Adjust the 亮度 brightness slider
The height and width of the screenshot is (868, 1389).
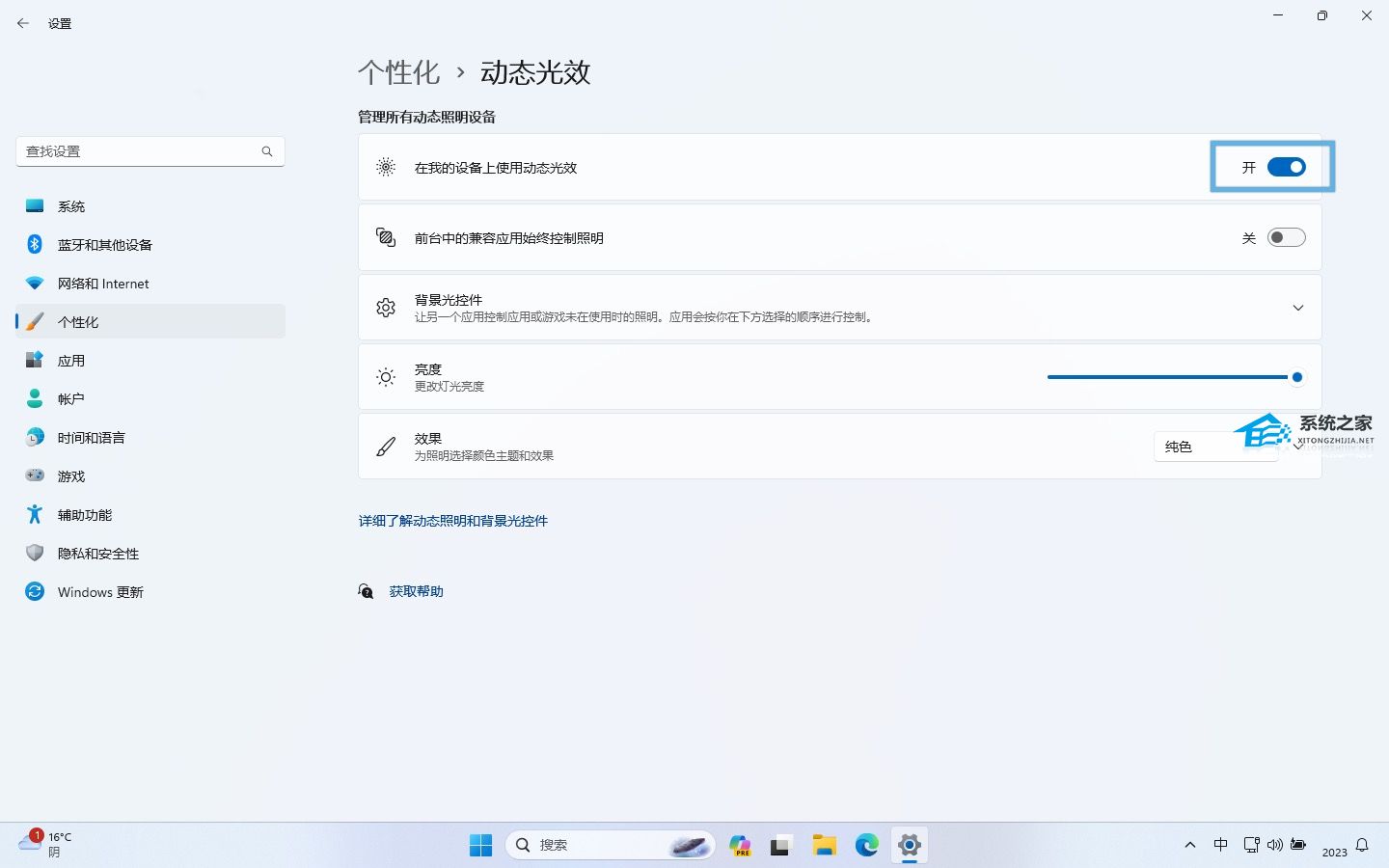pos(1296,377)
